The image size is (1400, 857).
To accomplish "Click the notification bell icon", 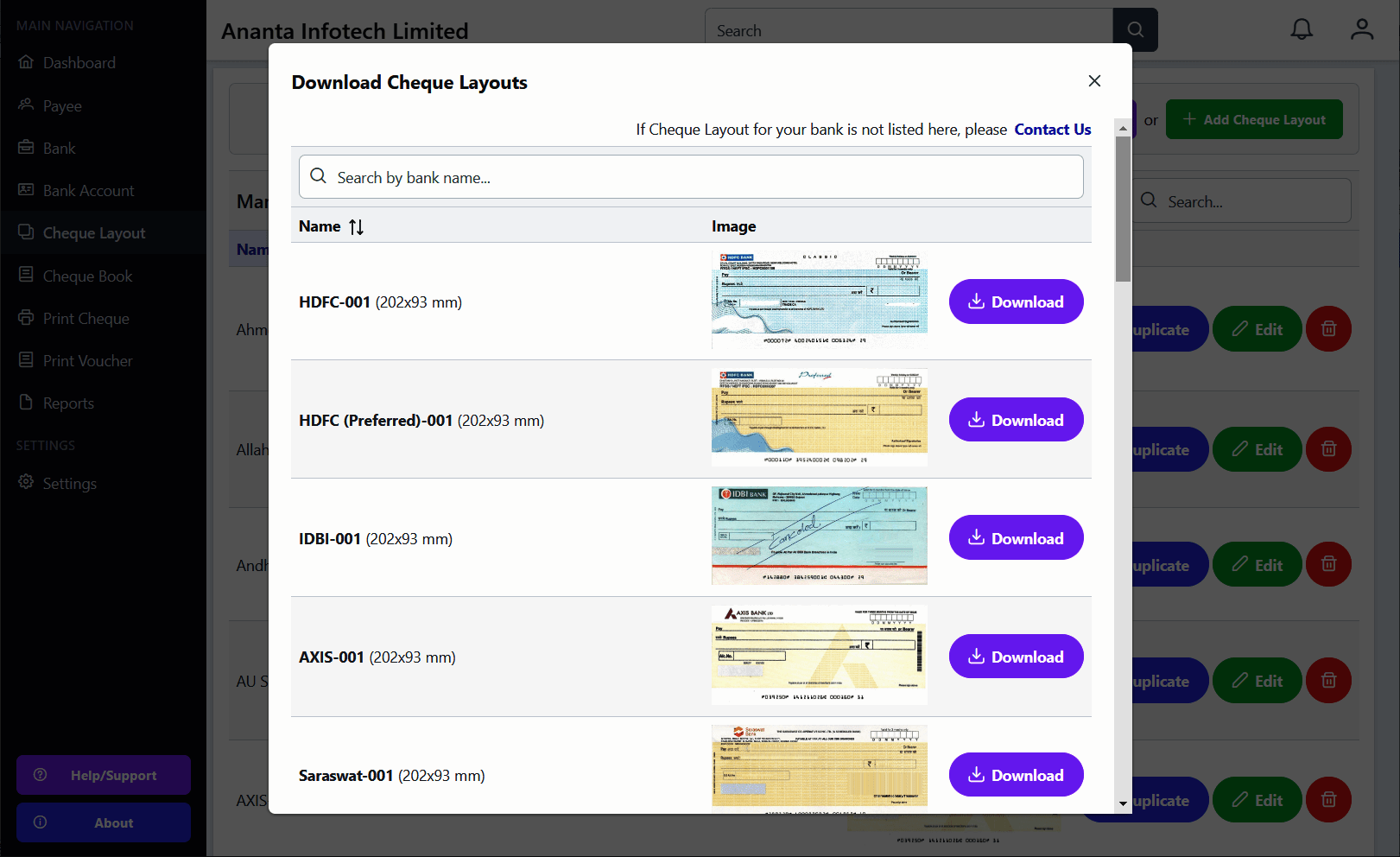I will pos(1301,29).
